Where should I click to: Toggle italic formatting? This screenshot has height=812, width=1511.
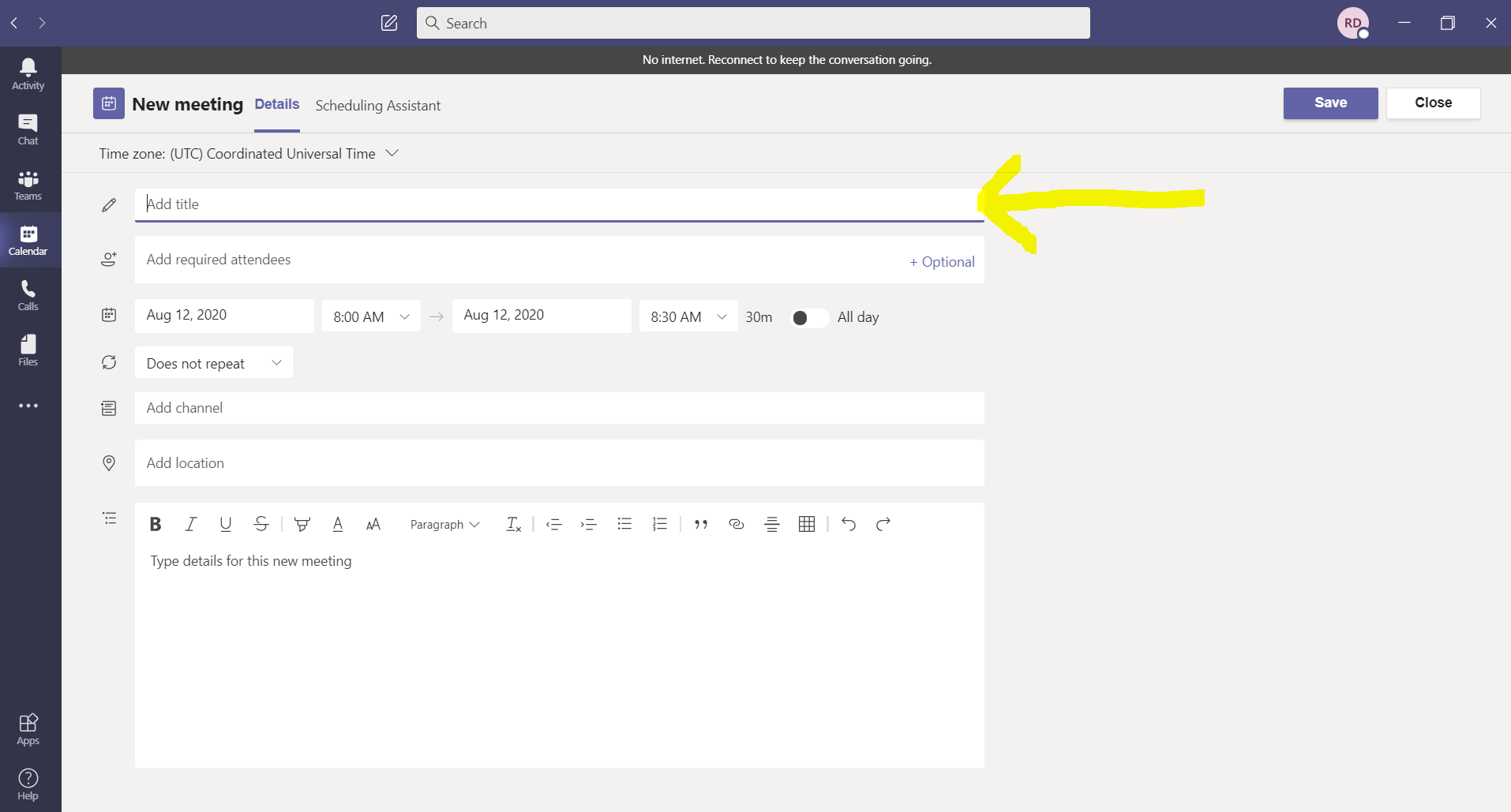tap(190, 524)
